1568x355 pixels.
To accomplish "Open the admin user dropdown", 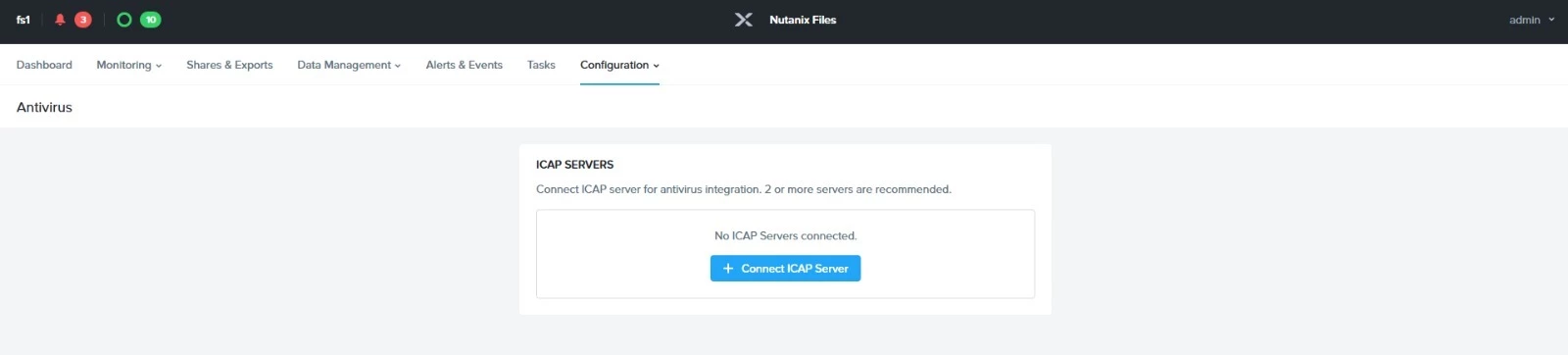I will pos(1532,20).
